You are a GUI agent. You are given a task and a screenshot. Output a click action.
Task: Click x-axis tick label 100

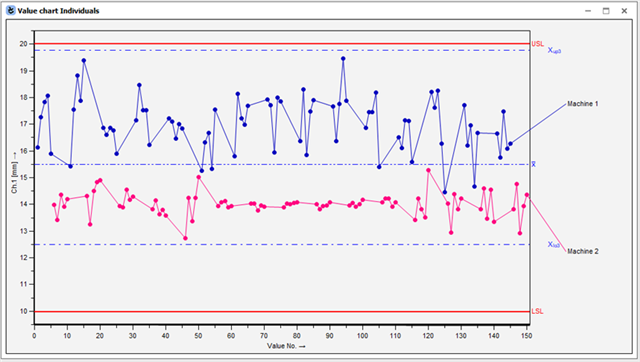click(x=362, y=335)
